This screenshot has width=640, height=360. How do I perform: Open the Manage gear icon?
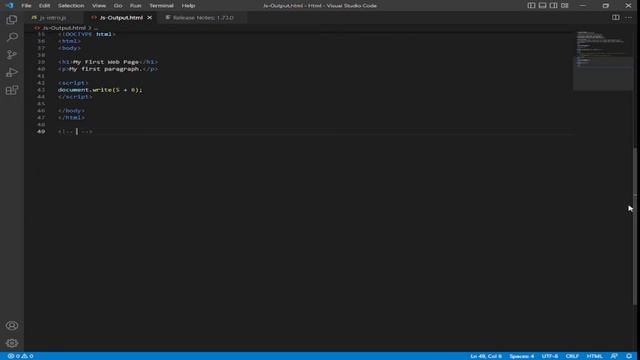click(12, 343)
